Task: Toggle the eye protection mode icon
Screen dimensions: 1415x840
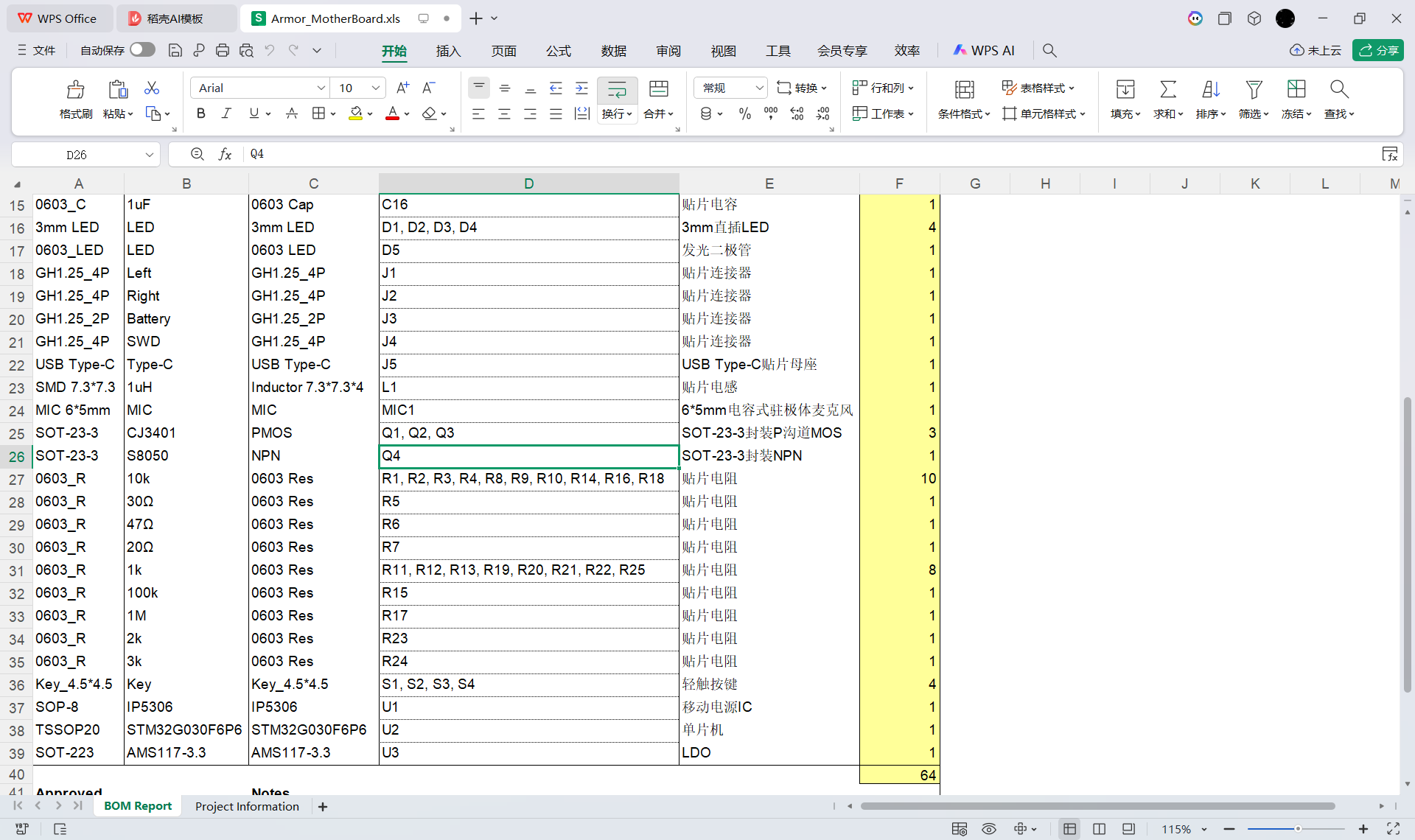Action: click(x=989, y=829)
